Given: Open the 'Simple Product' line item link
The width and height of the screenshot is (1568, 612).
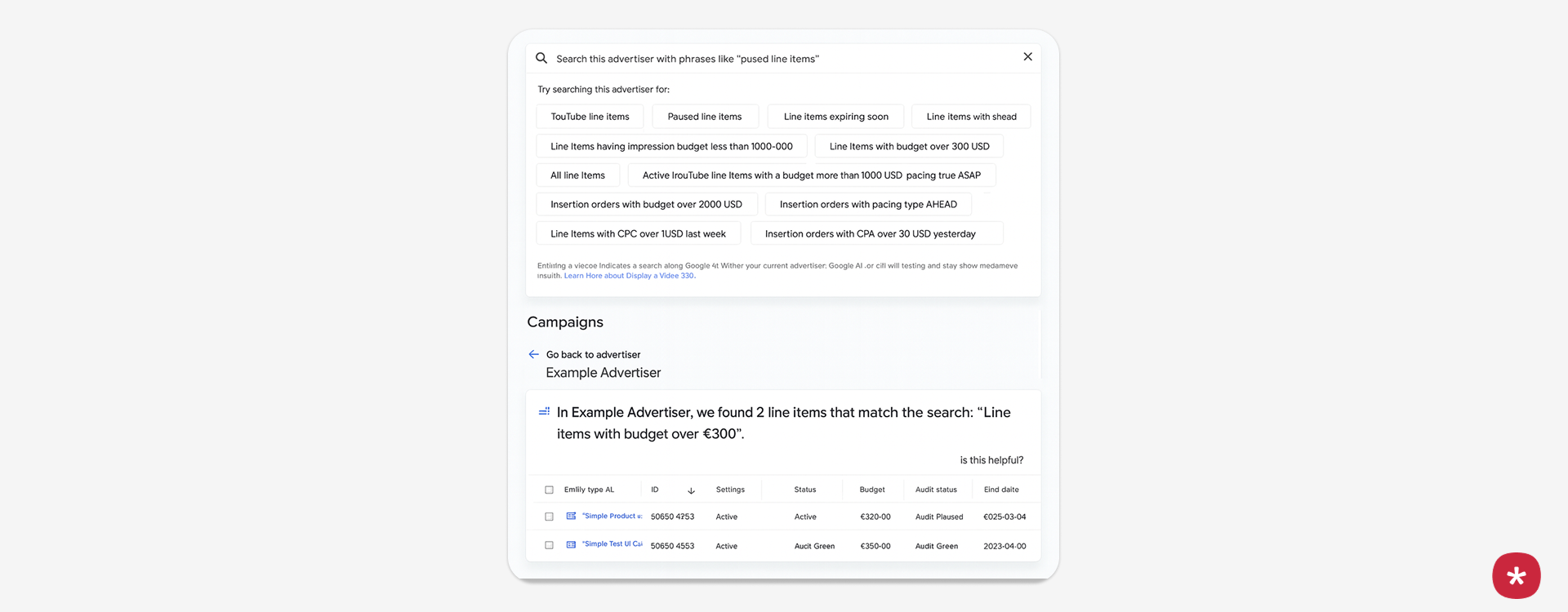Looking at the screenshot, I should coord(612,517).
